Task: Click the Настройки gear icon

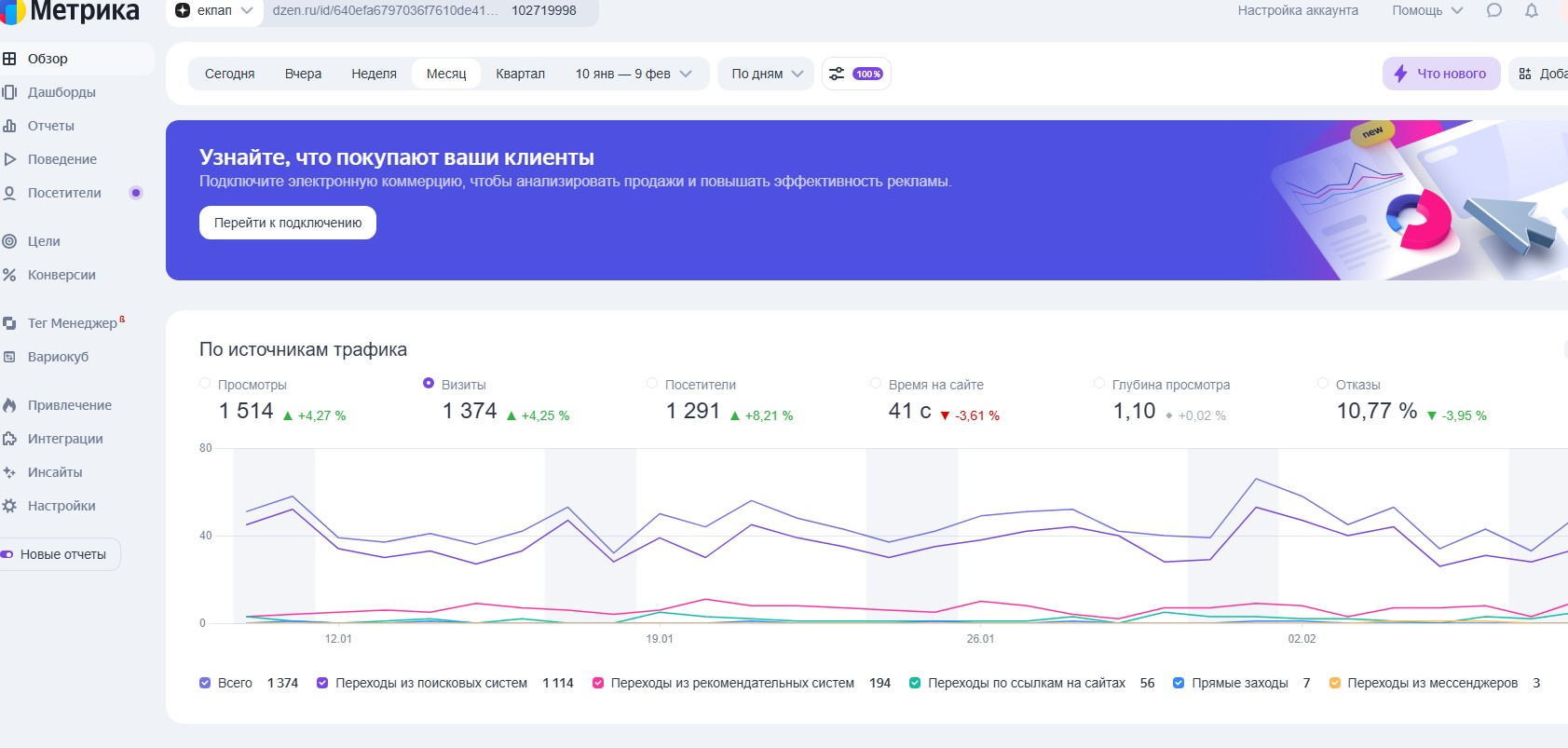Action: point(10,506)
